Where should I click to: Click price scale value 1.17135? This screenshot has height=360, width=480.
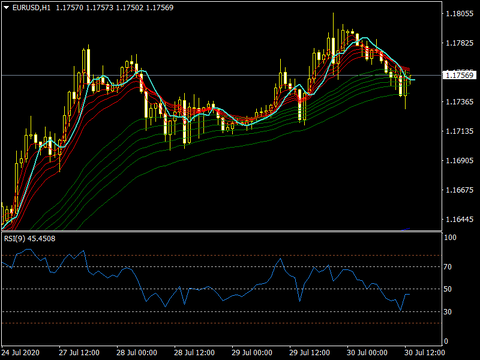(x=460, y=131)
